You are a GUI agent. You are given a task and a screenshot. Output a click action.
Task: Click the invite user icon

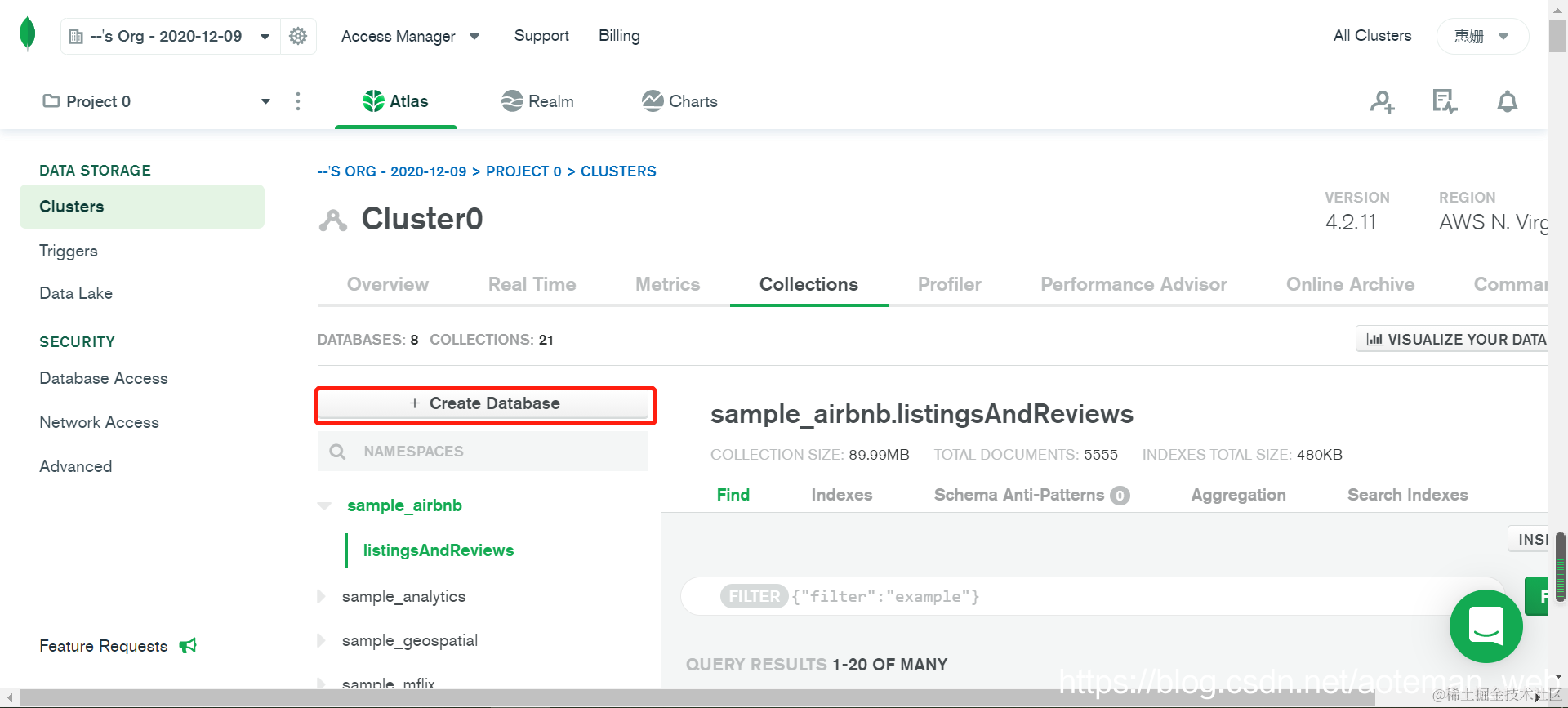tap(1383, 102)
